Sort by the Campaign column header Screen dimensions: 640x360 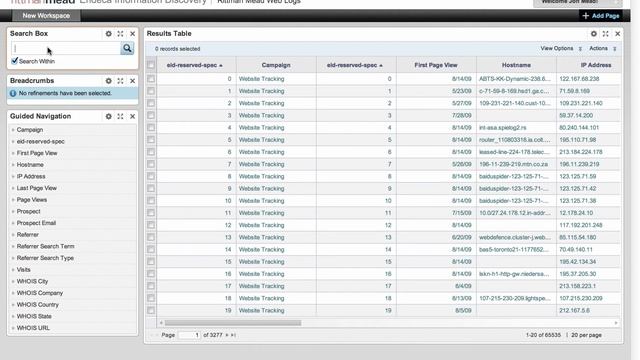276,65
